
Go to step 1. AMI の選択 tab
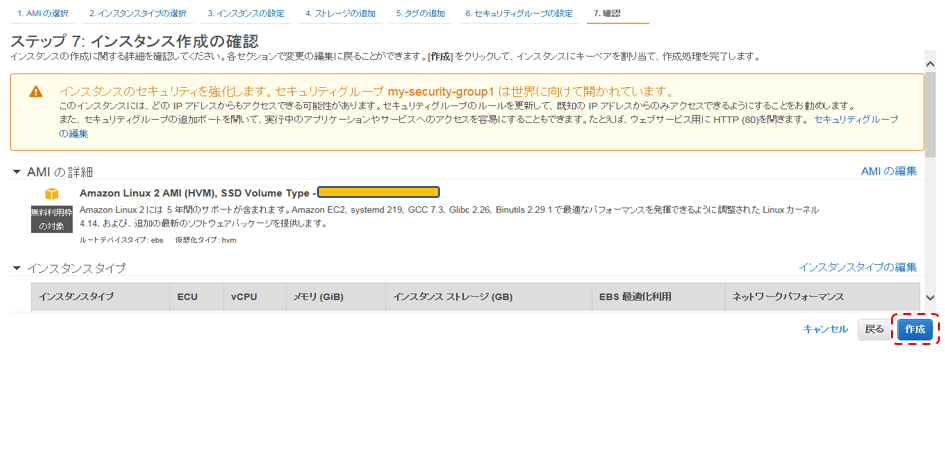point(43,13)
